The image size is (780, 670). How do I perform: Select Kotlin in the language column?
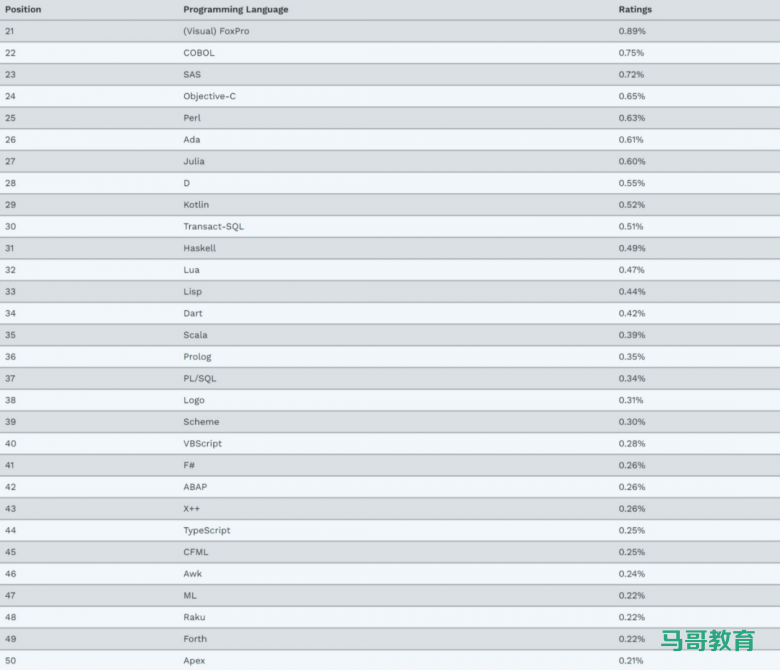(x=196, y=205)
